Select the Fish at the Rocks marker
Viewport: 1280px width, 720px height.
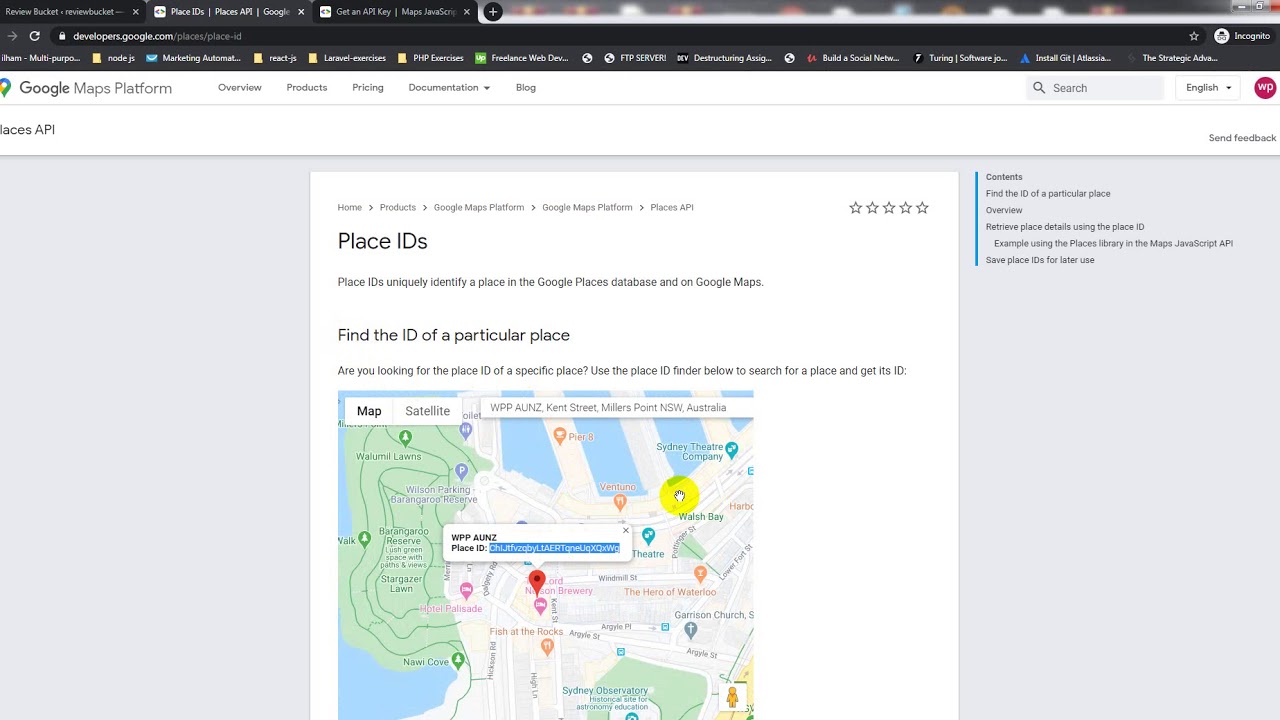point(547,647)
